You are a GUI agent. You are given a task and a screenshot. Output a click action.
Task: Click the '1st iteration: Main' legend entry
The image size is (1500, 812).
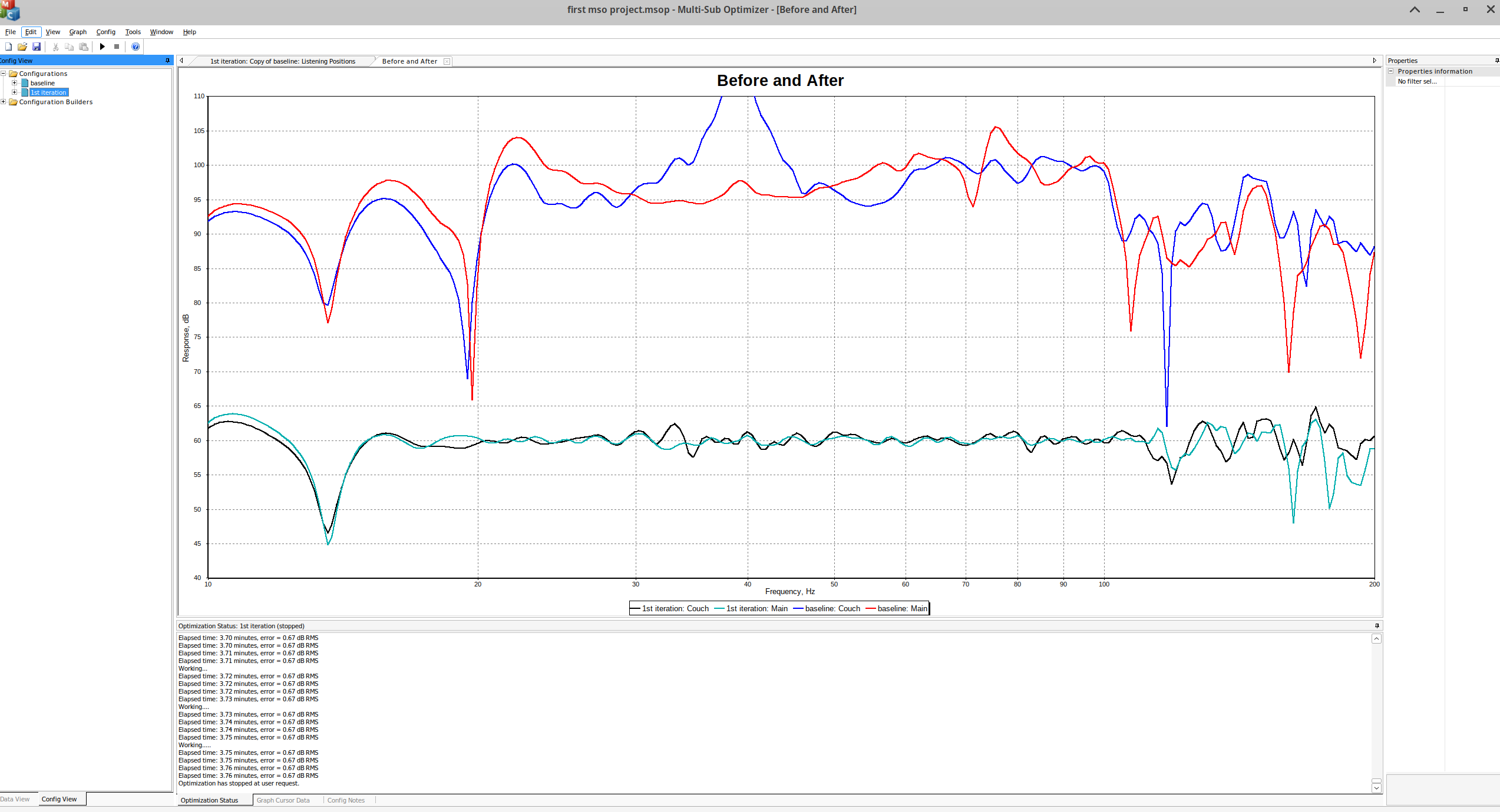[x=751, y=608]
